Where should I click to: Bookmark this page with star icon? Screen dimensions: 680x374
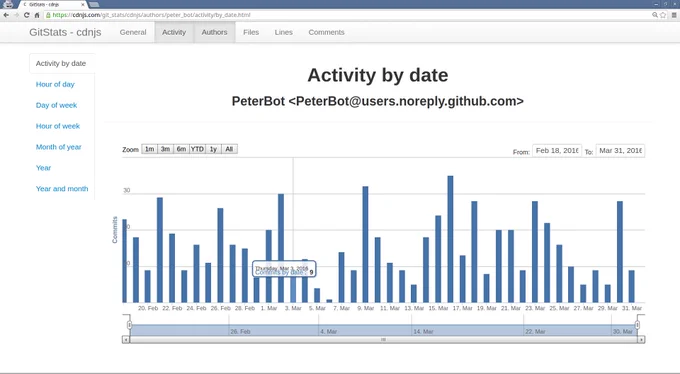tap(663, 15)
